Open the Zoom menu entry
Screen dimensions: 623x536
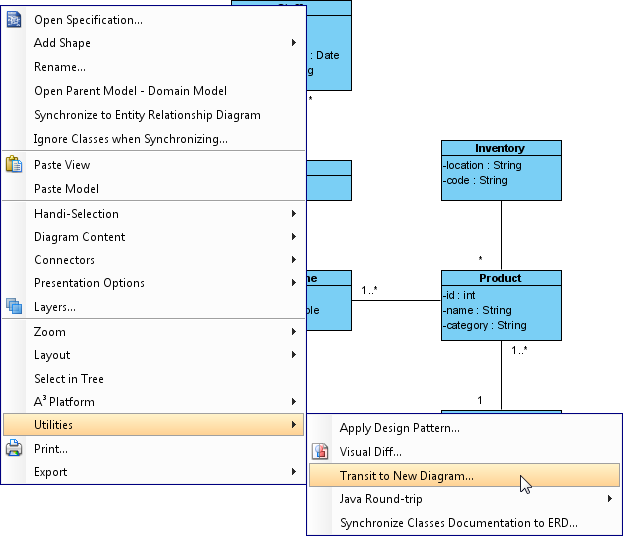tap(153, 332)
